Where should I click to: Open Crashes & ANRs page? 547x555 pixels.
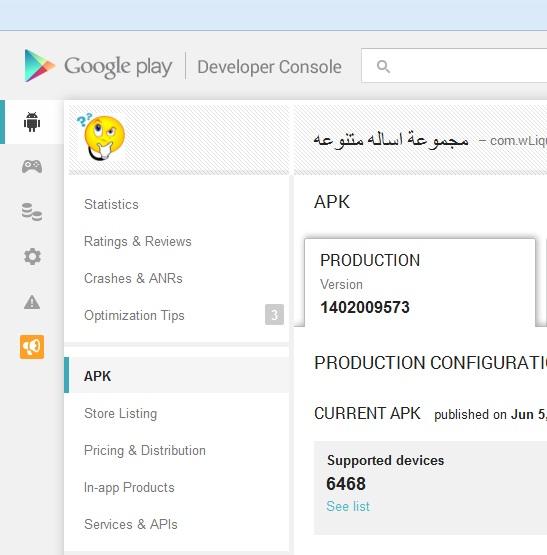tap(133, 279)
